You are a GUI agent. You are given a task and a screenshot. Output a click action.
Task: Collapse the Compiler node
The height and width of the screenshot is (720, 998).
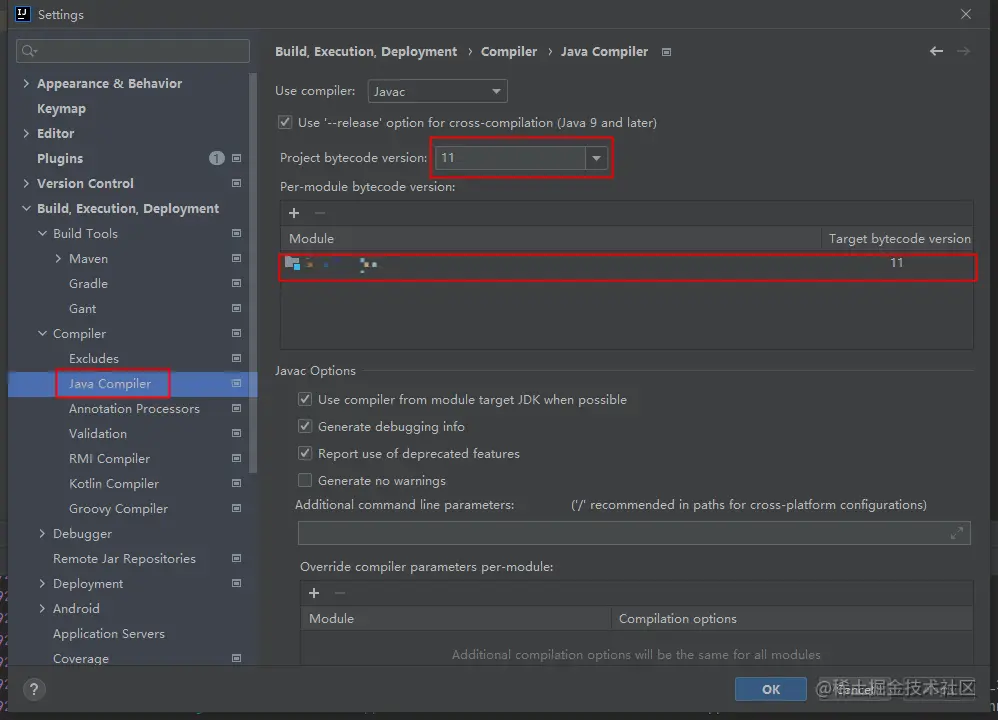coord(42,334)
